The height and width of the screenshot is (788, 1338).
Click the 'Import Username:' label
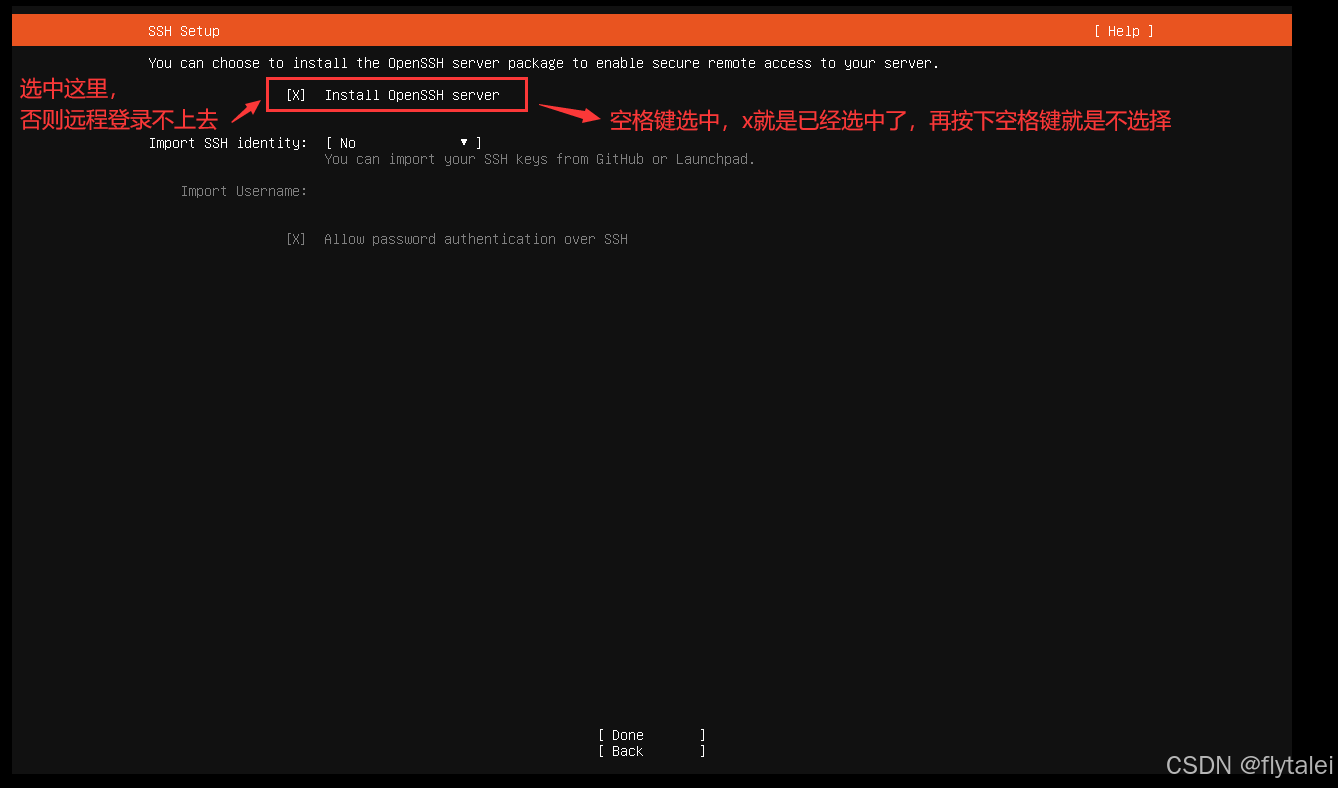click(244, 191)
